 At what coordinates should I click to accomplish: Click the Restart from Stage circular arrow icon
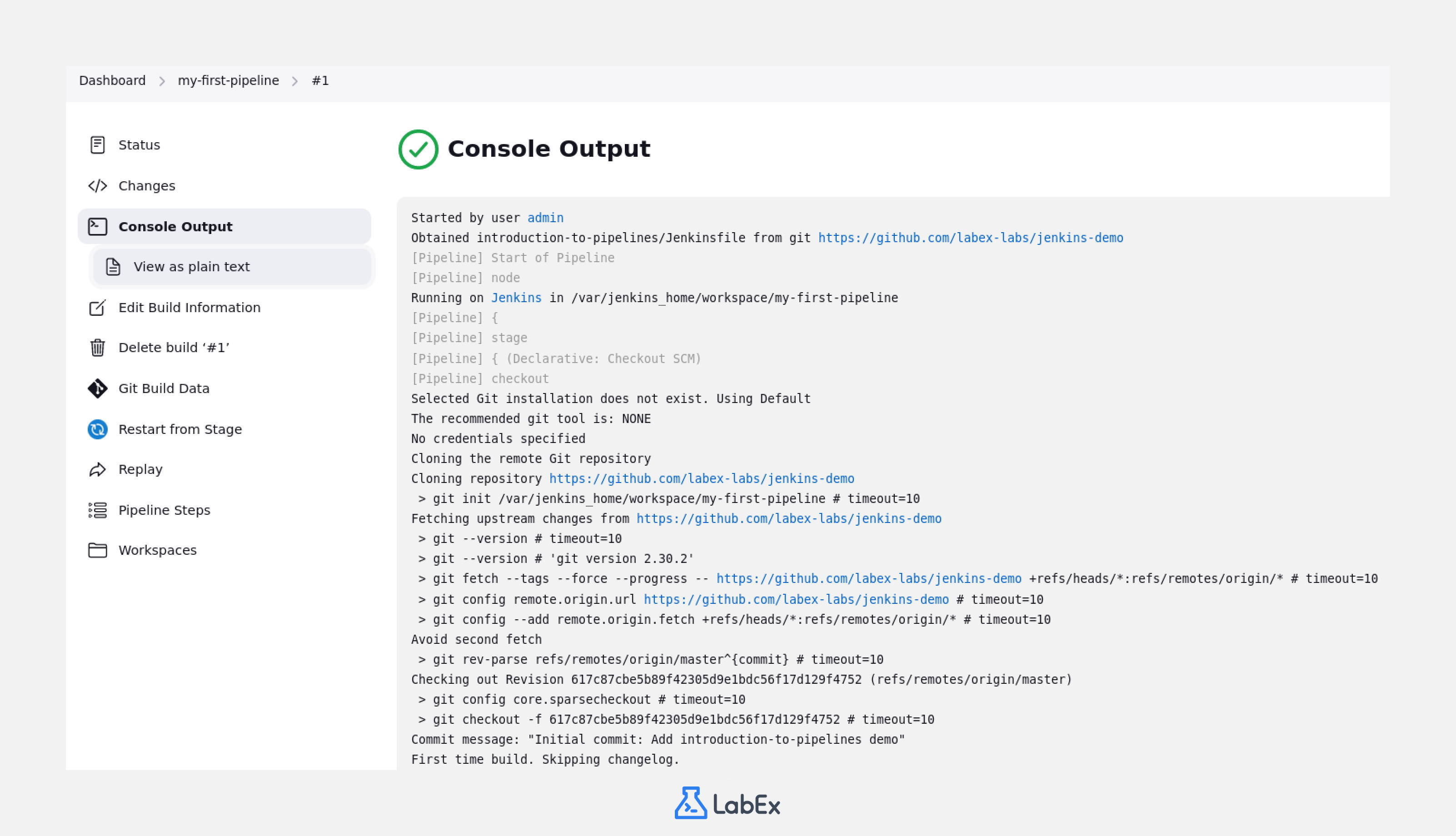[x=98, y=429]
